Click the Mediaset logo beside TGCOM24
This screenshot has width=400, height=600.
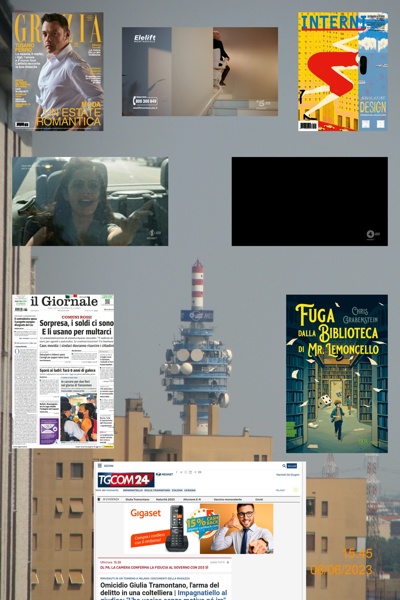(x=165, y=474)
